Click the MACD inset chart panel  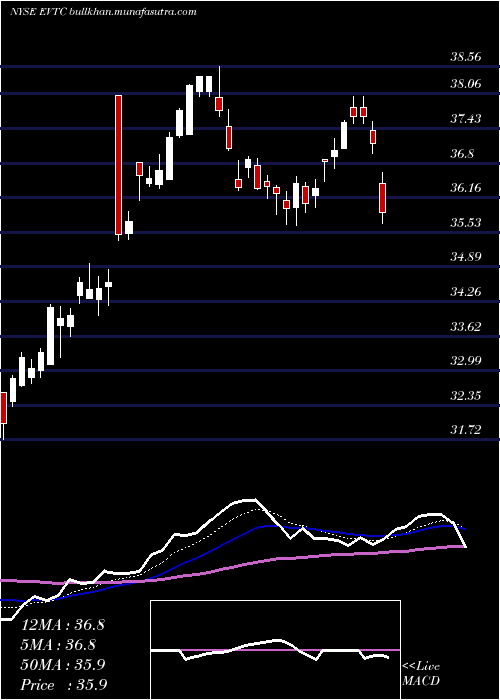[275, 650]
